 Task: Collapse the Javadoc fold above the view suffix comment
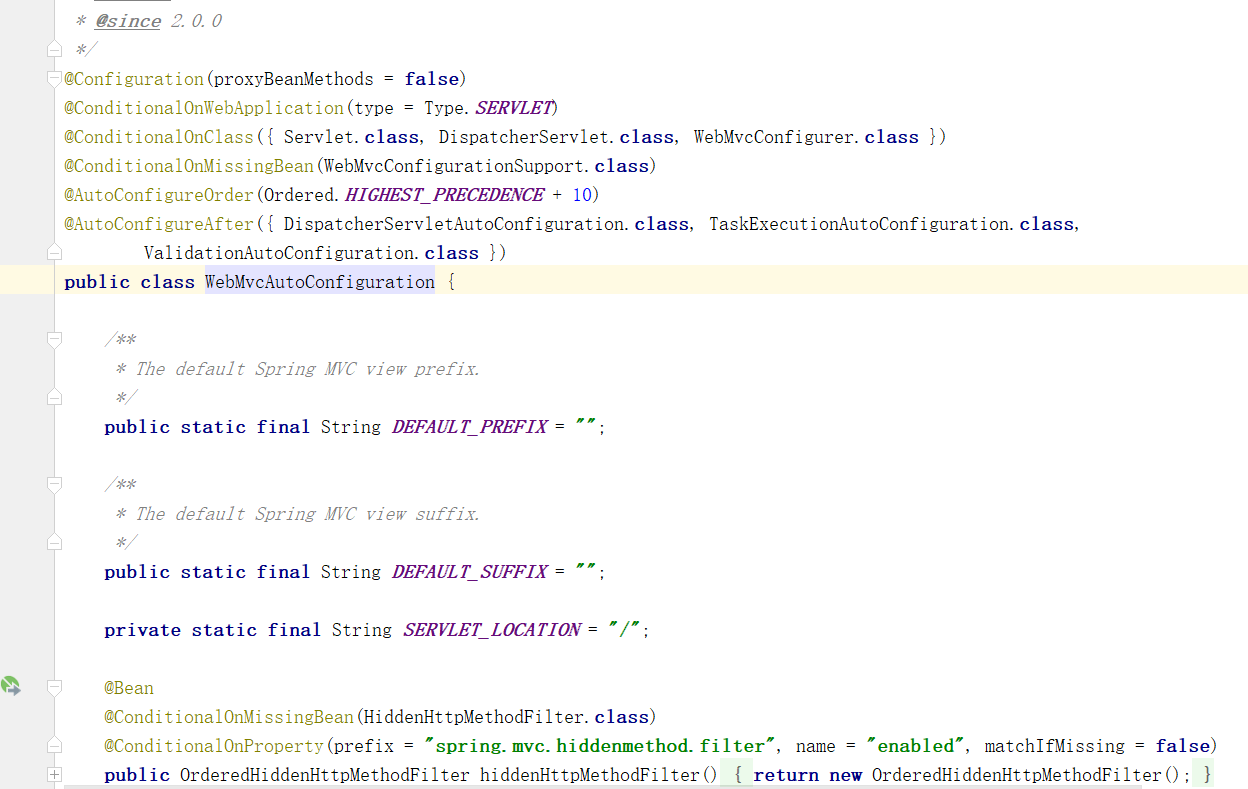click(54, 484)
